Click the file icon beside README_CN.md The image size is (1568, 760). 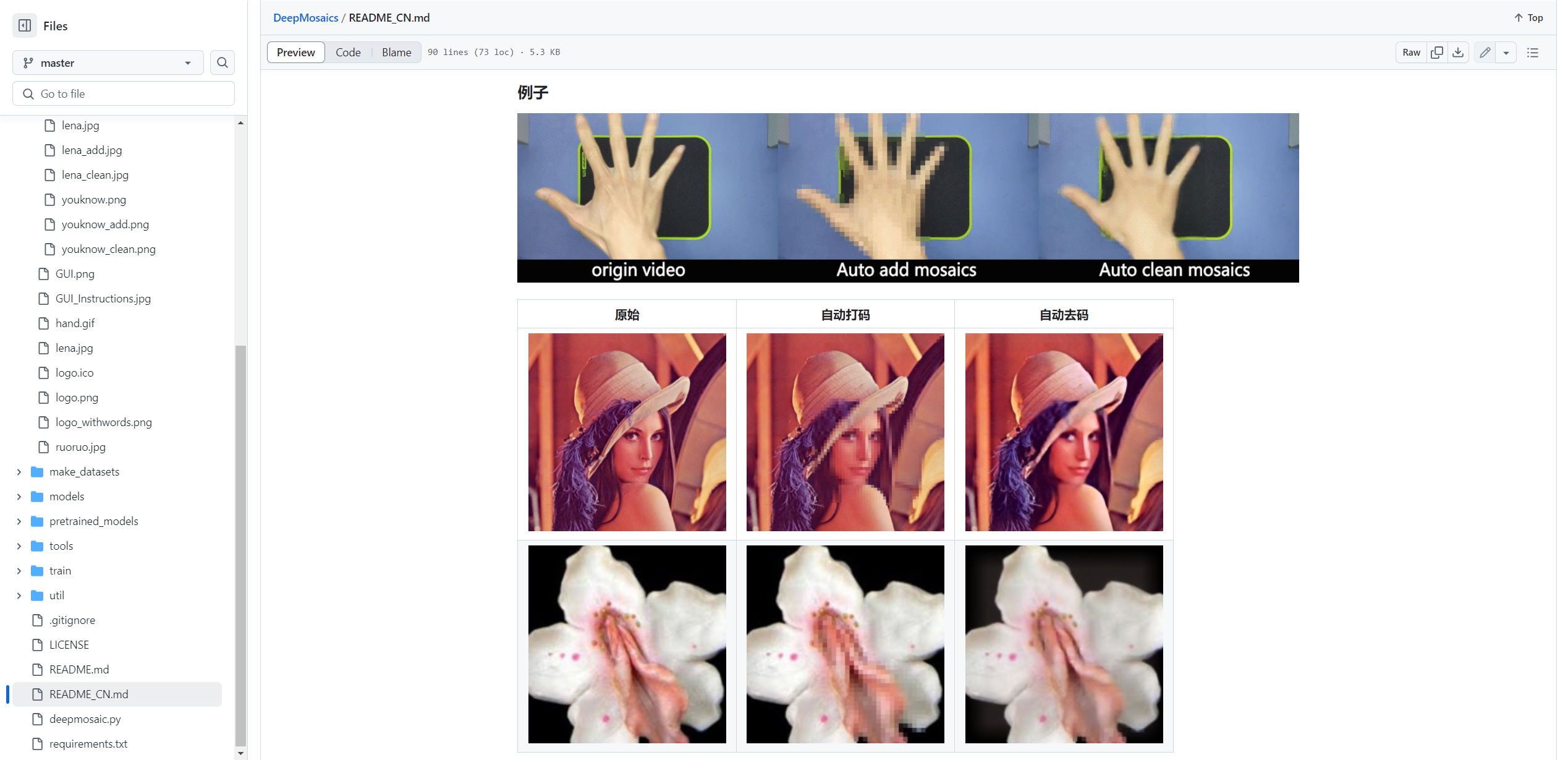click(37, 694)
